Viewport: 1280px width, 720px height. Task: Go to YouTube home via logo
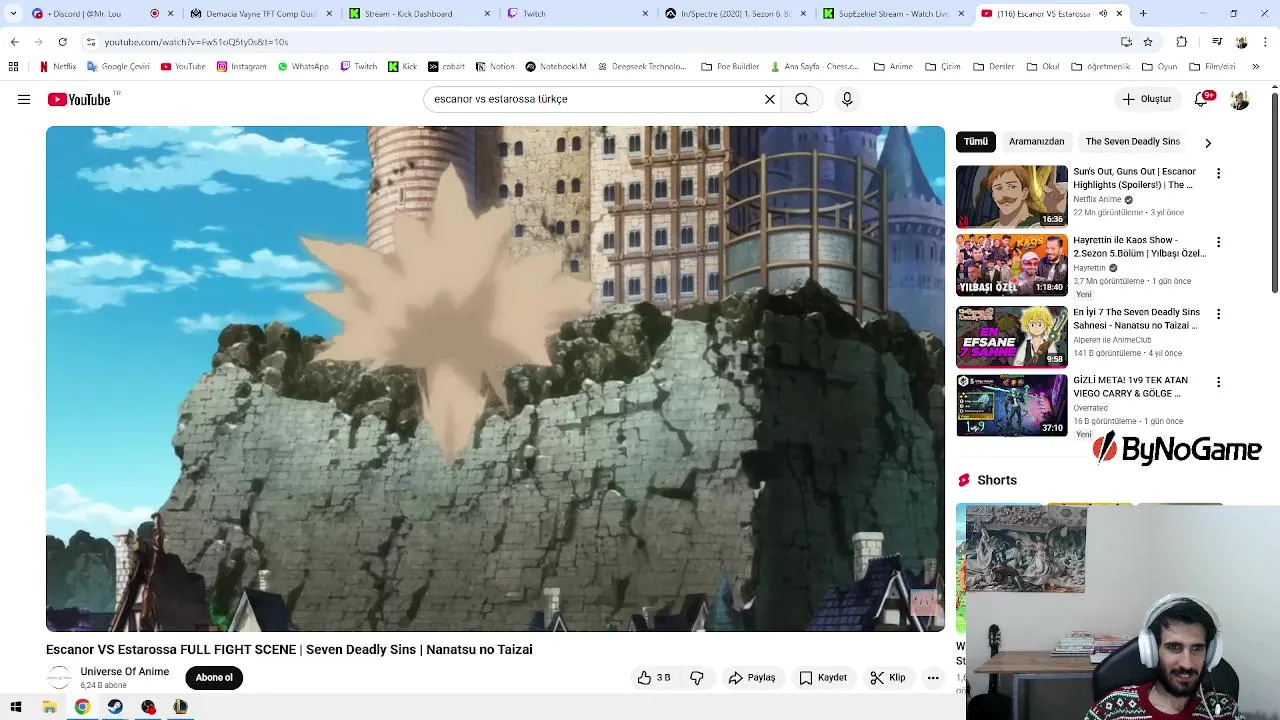pyautogui.click(x=79, y=99)
